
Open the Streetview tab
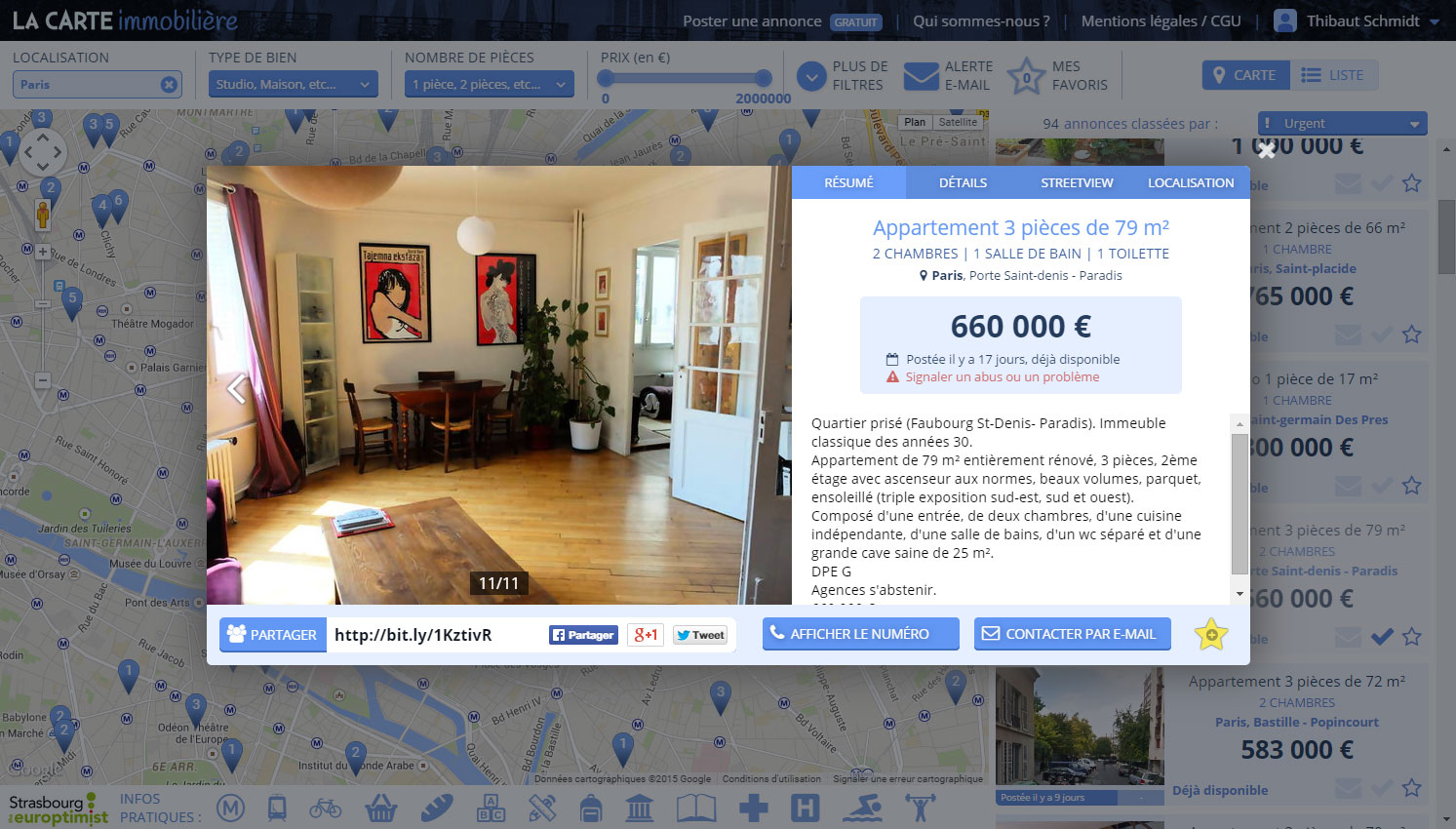pyautogui.click(x=1077, y=182)
